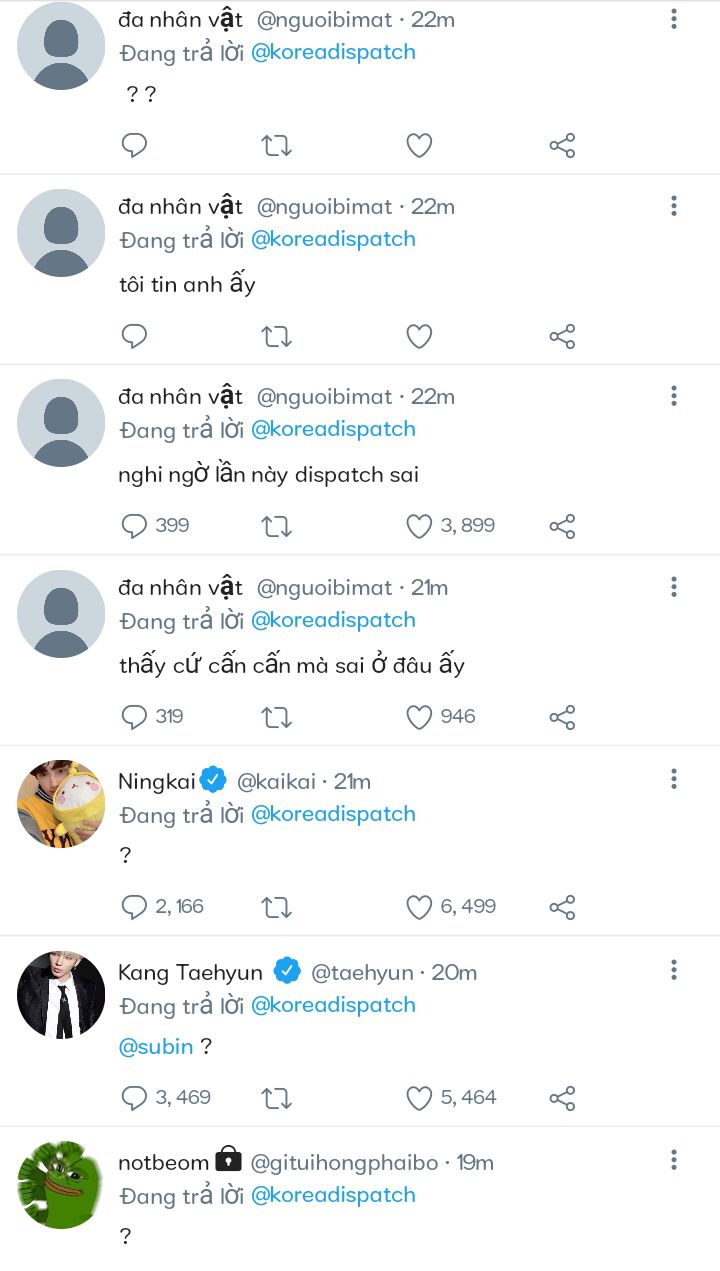View Kang Taehyun's profile picture
This screenshot has height=1271, width=720.
tap(61, 994)
